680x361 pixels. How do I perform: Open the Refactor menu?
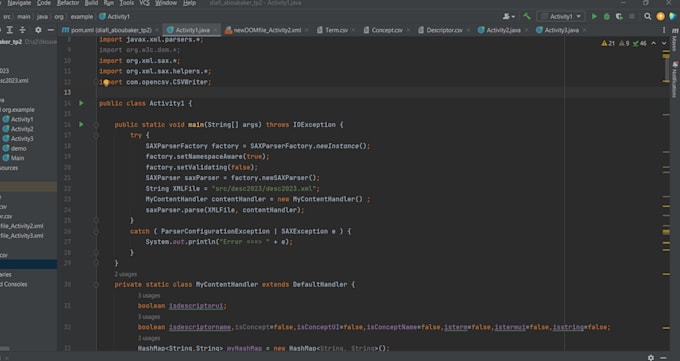[68, 3]
